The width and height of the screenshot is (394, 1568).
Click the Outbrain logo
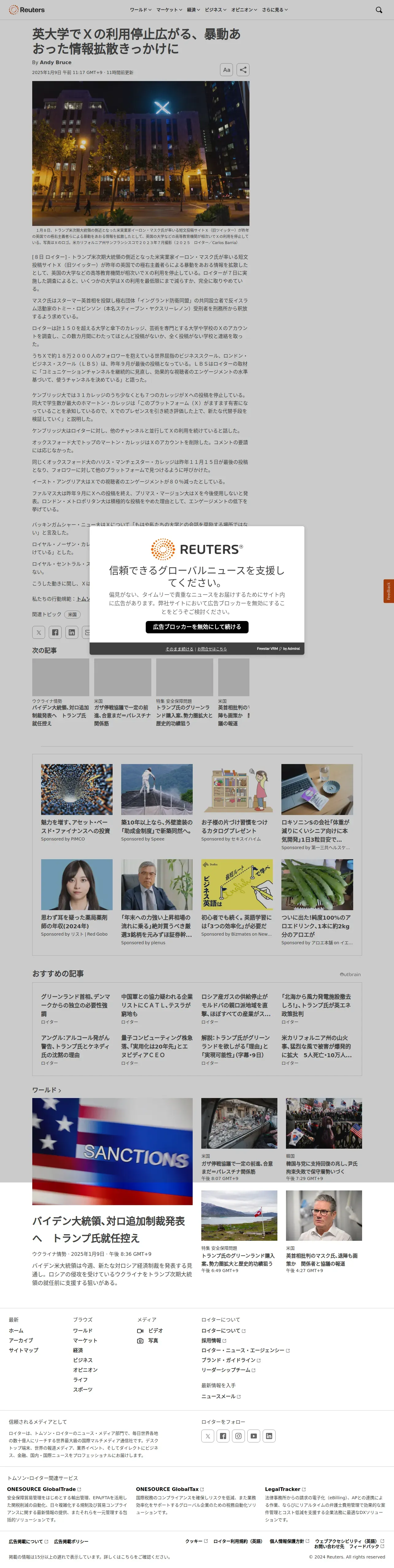click(350, 975)
